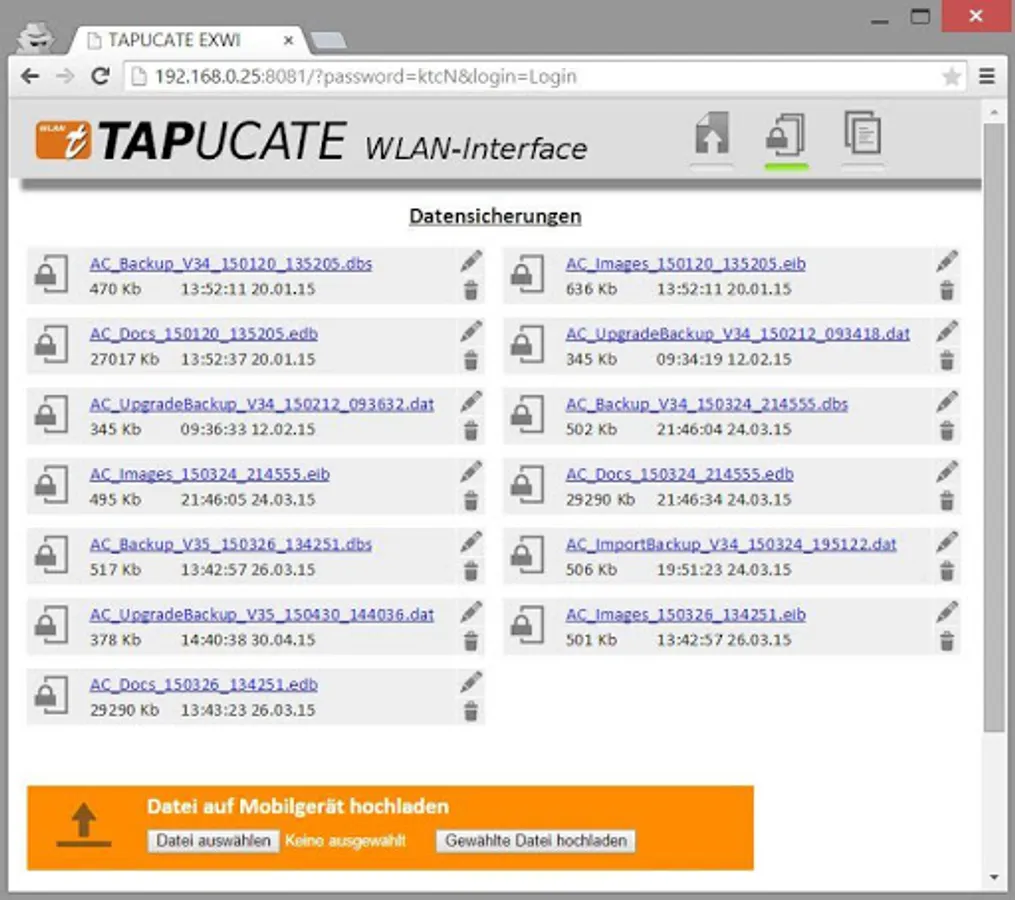This screenshot has width=1015, height=900.
Task: Download AC_Backup_V35_150326_134251.dbs link
Action: point(230,544)
